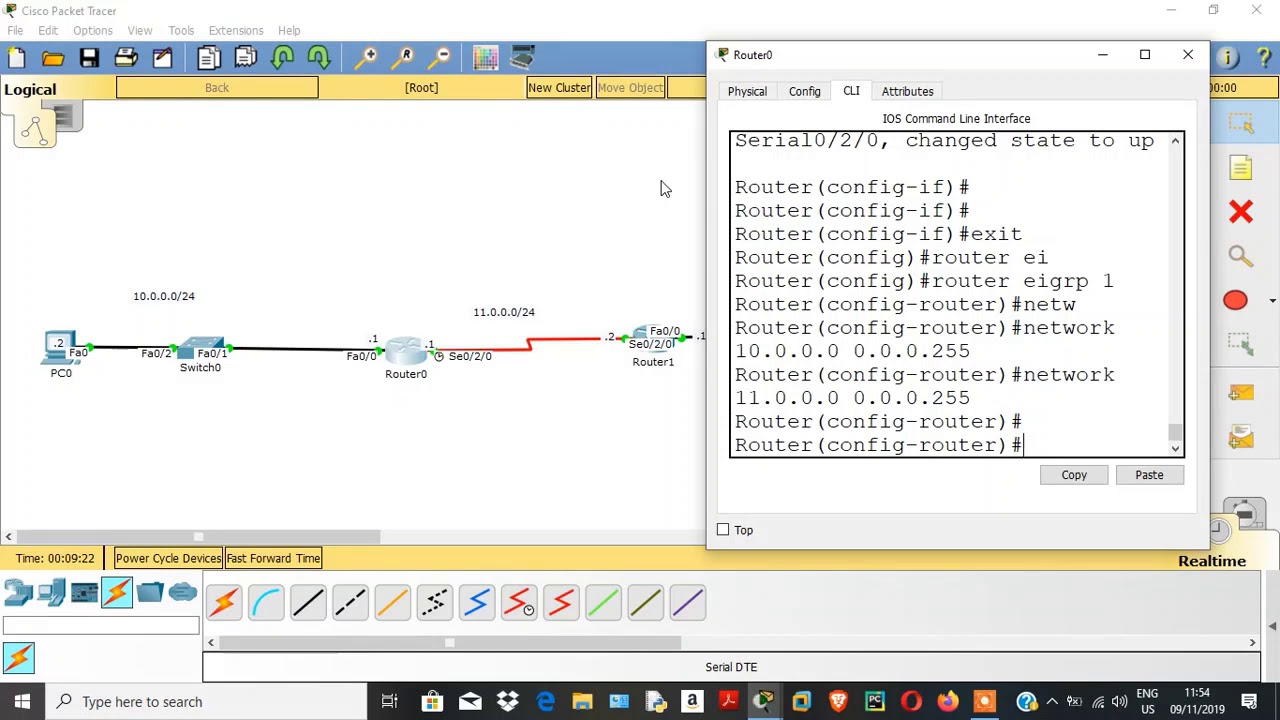
Task: Open File Explorer from the taskbar
Action: (x=582, y=701)
